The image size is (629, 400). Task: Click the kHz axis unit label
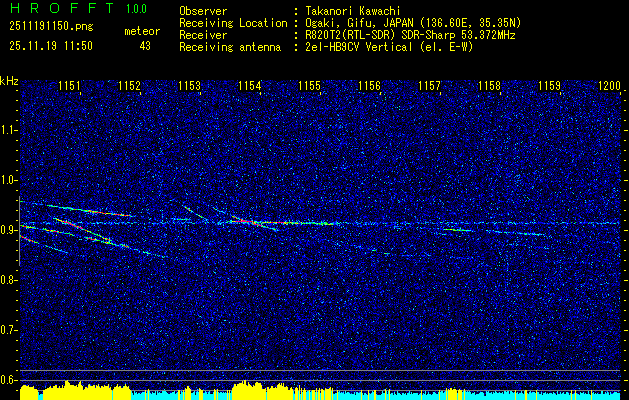[x=9, y=81]
